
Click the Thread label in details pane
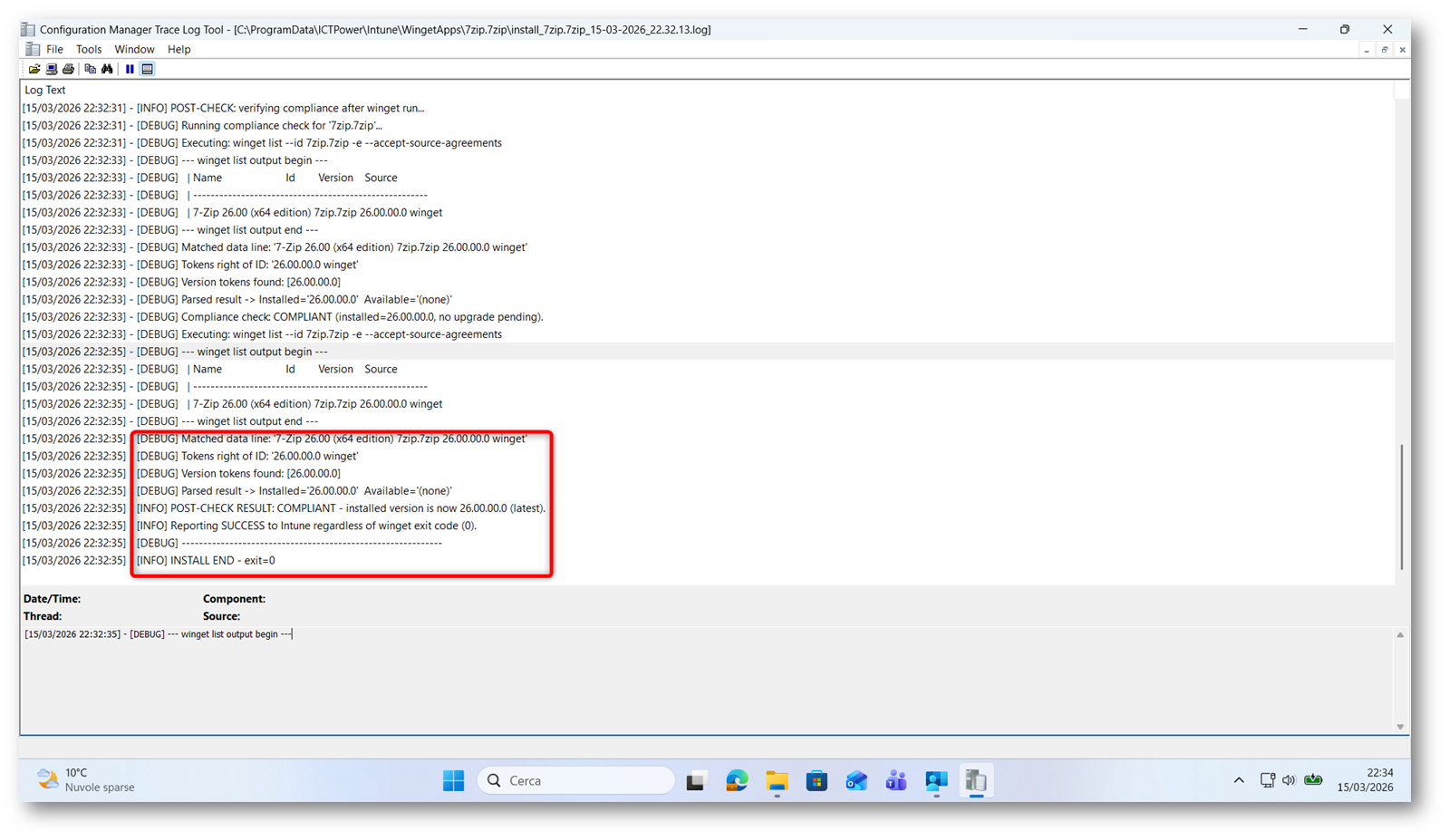click(43, 616)
